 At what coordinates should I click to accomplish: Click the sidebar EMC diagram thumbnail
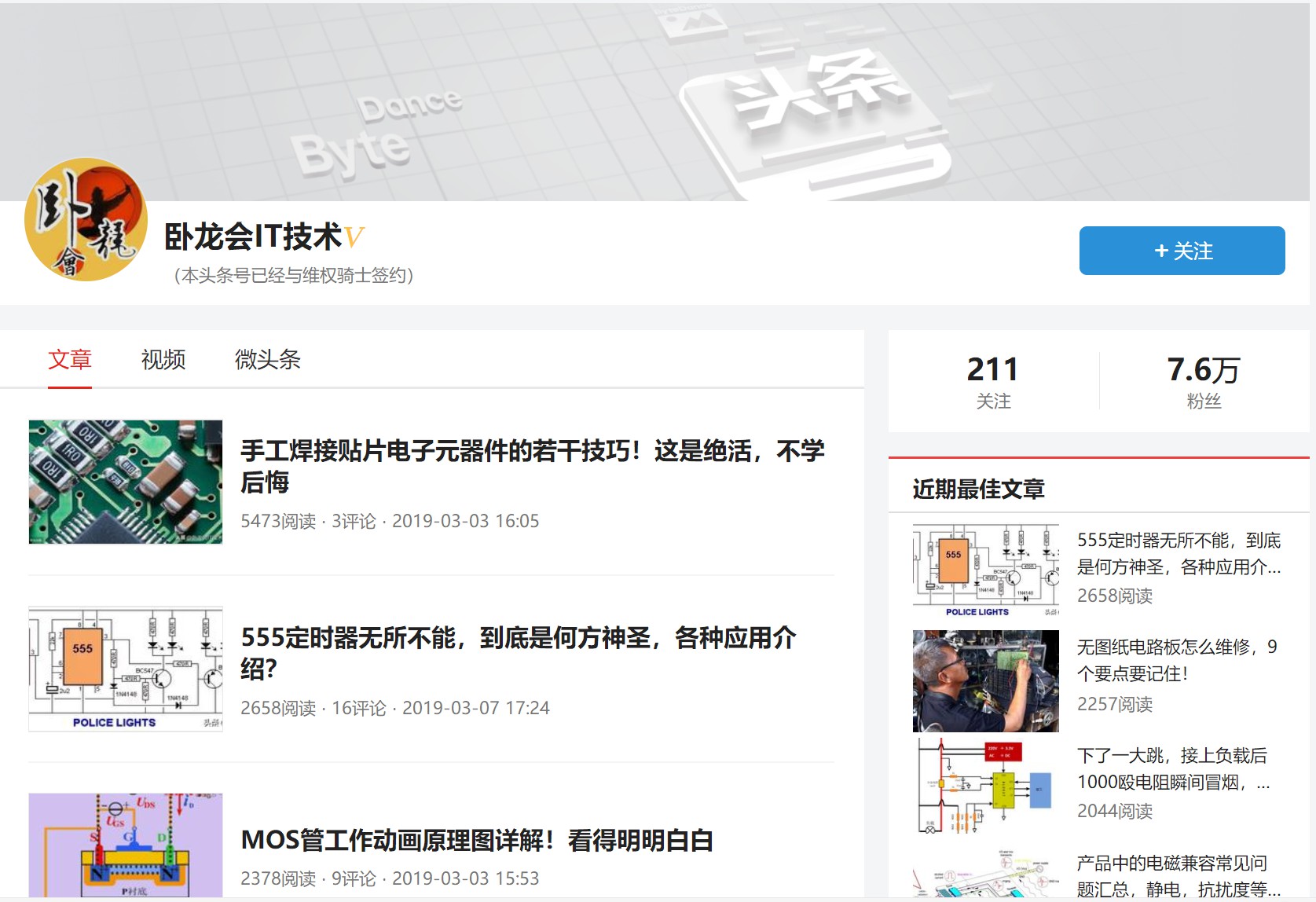coord(986,872)
